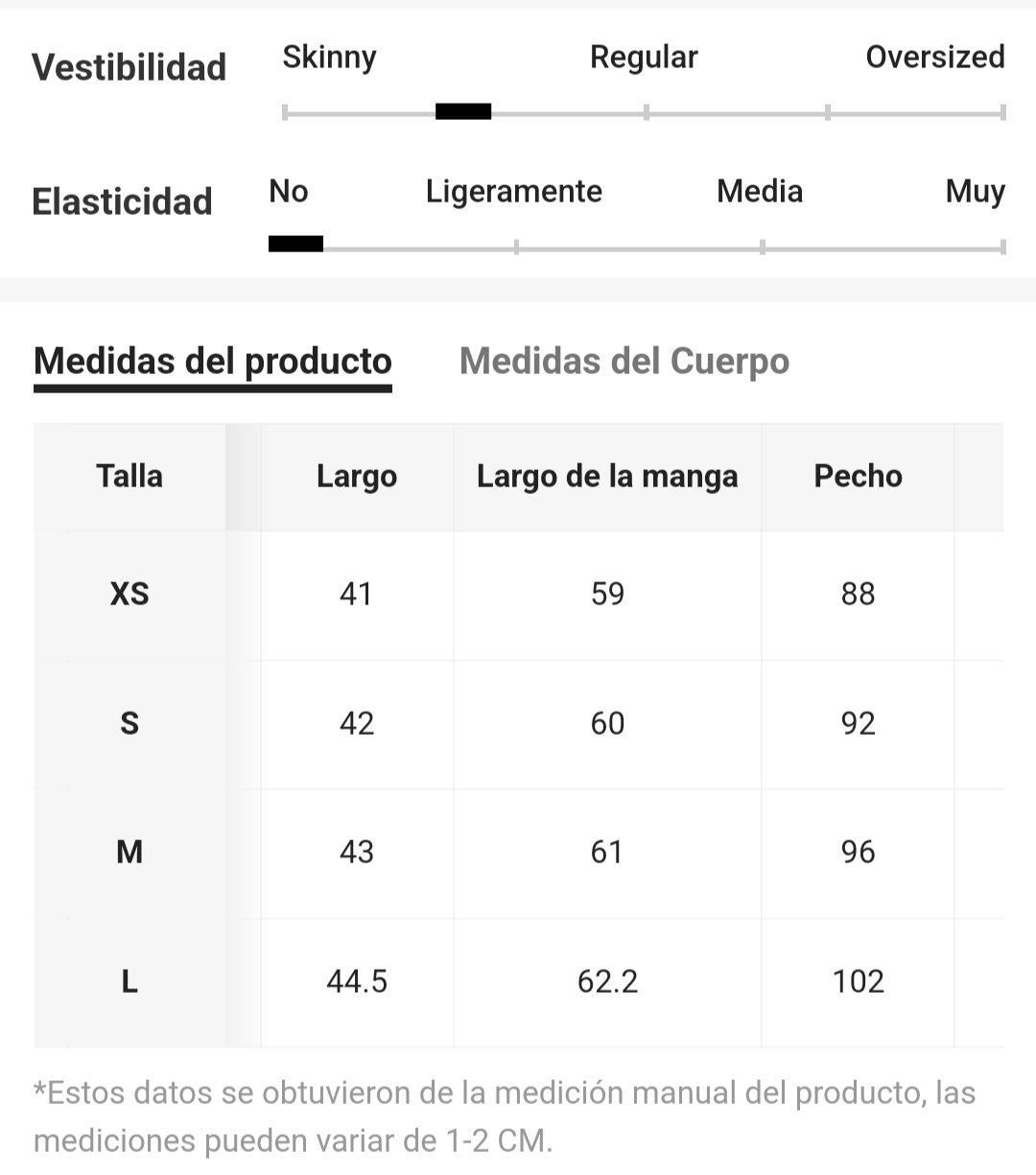Select the XS size row label

tap(129, 595)
